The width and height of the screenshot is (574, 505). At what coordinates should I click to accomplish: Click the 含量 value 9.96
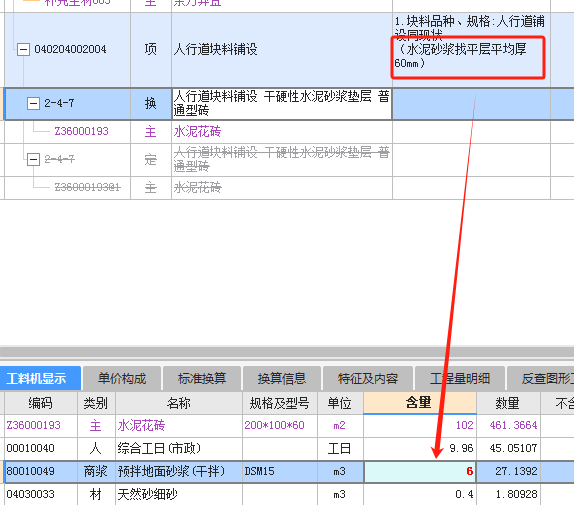click(420, 449)
